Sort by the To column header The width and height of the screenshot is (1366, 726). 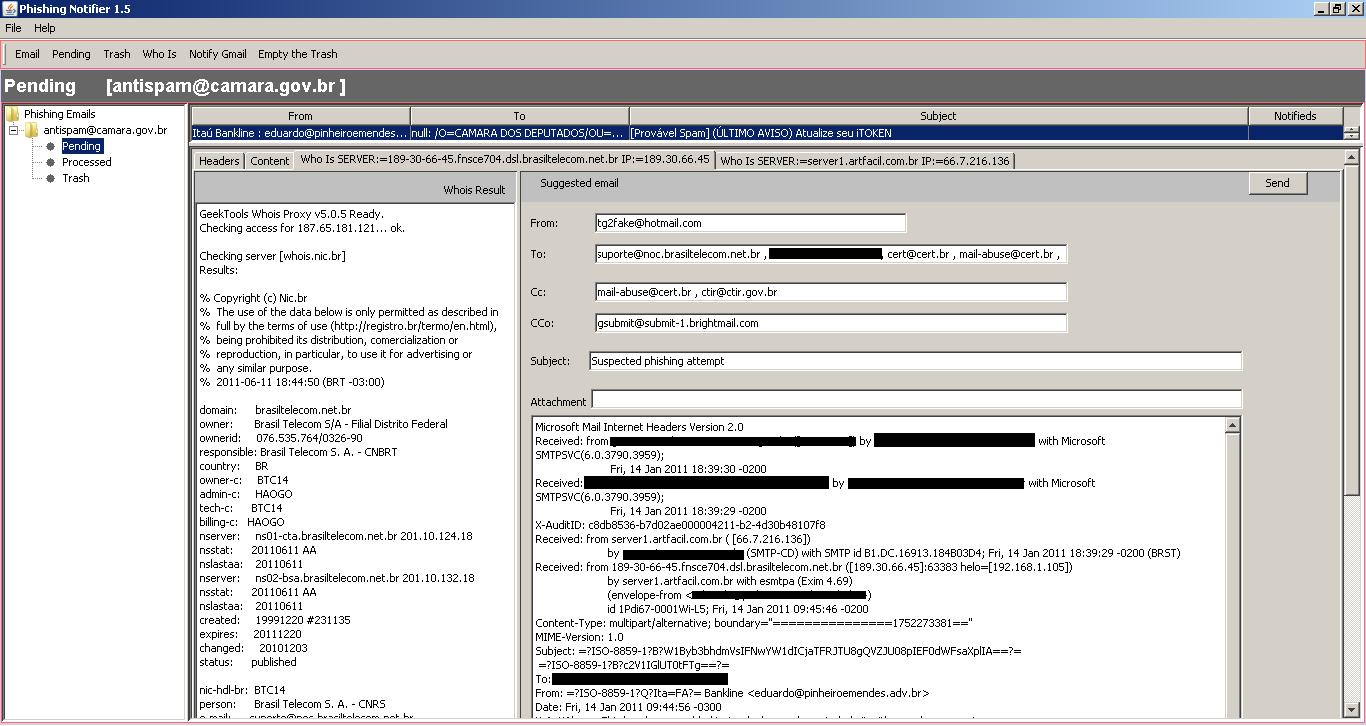(520, 116)
